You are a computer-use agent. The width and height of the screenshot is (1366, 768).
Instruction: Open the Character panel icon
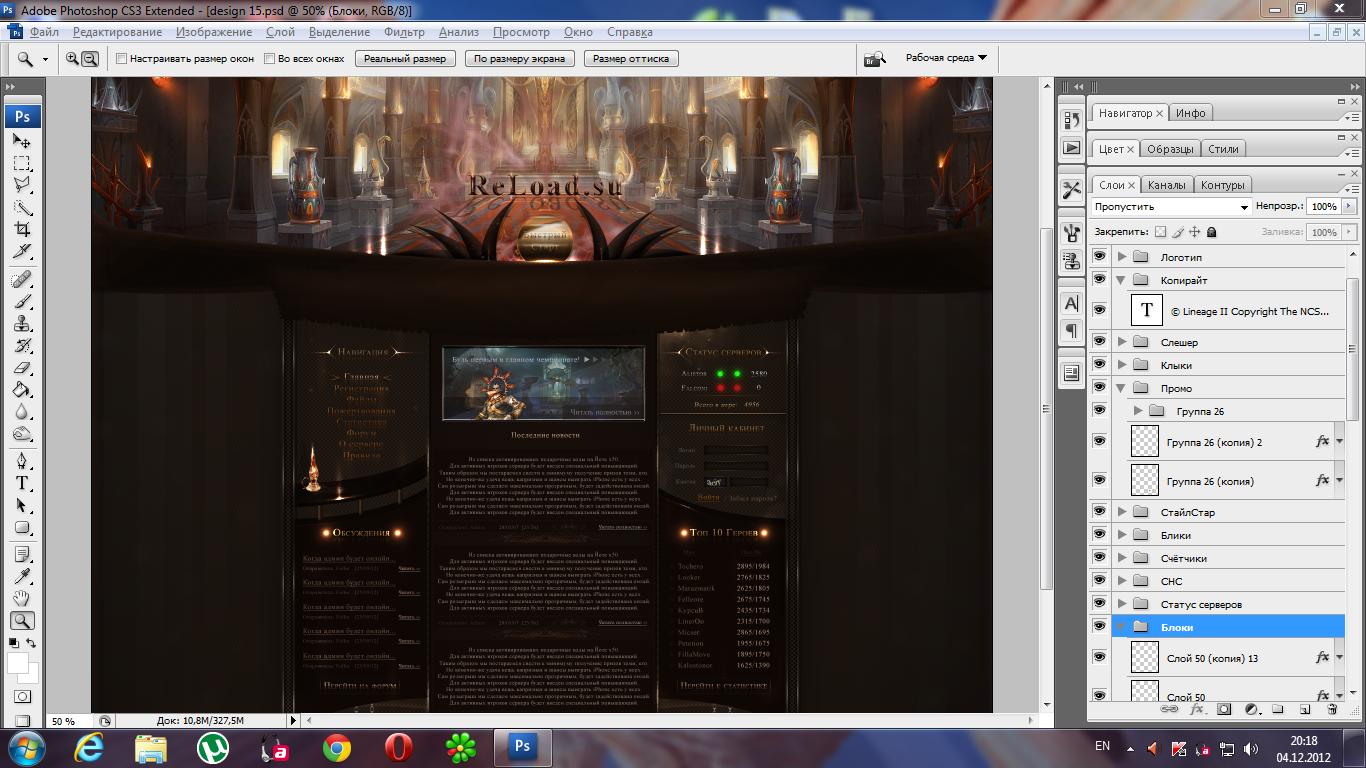click(1072, 303)
